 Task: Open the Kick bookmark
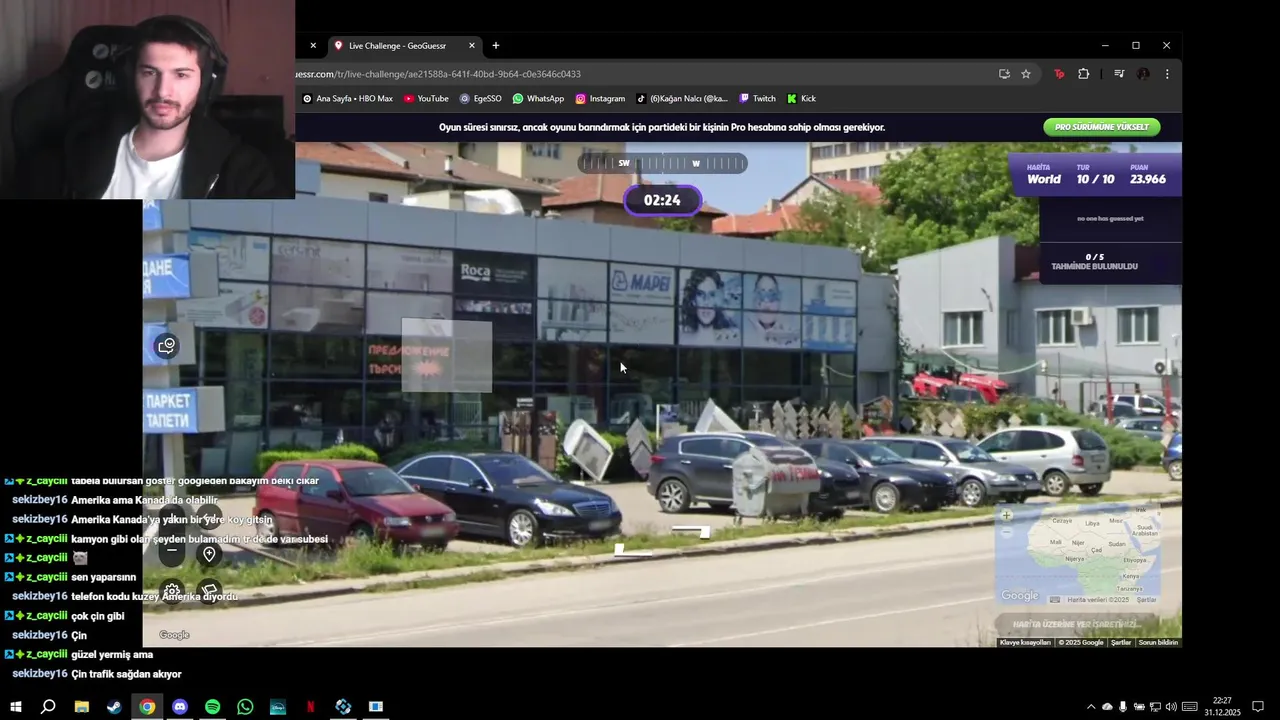click(x=801, y=99)
